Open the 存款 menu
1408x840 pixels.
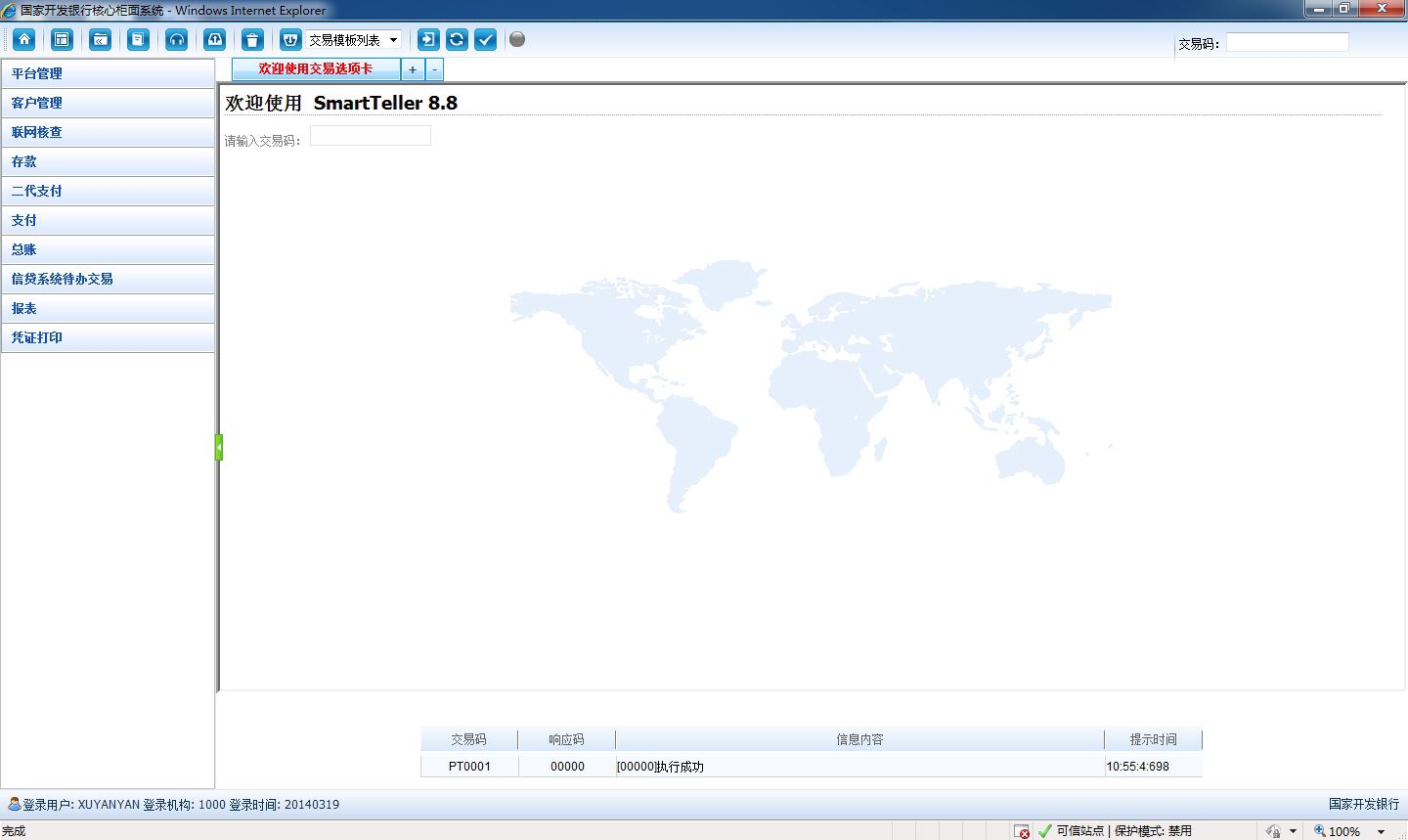click(108, 161)
